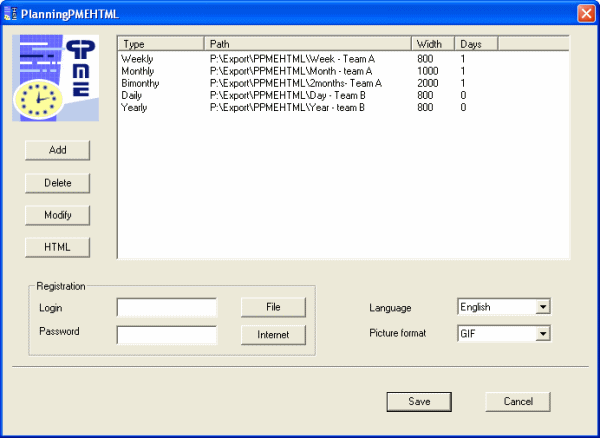
Task: Click the width value 2000
Action: click(x=428, y=83)
